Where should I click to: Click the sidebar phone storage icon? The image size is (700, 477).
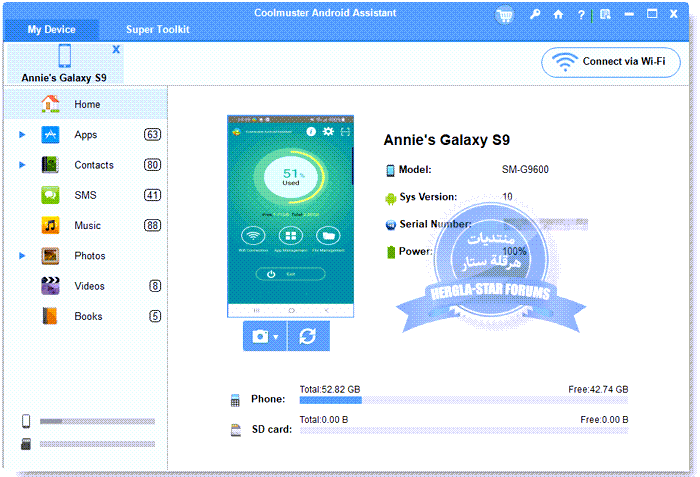pyautogui.click(x=26, y=421)
